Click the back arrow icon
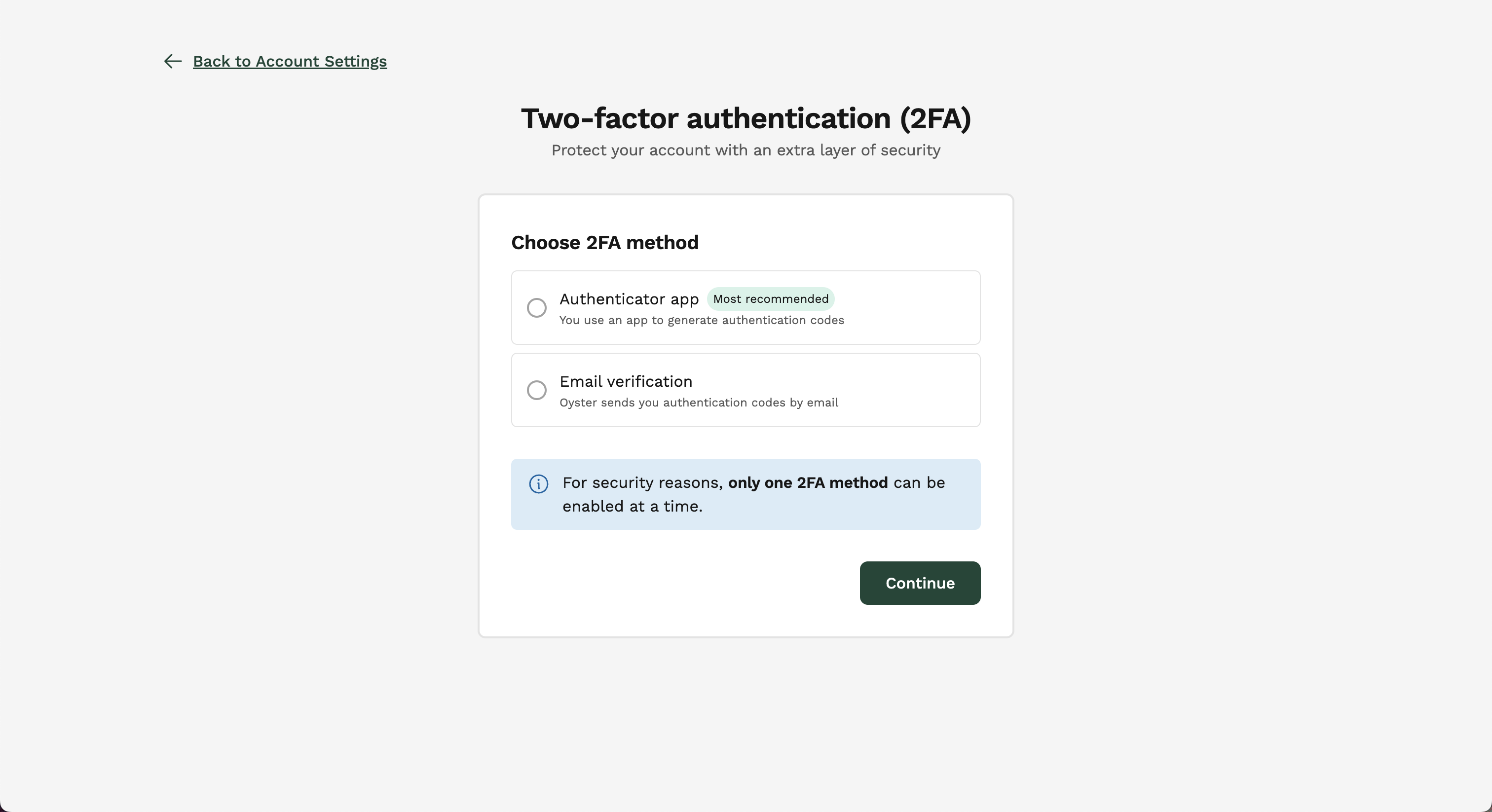The width and height of the screenshot is (1492, 812). (173, 61)
